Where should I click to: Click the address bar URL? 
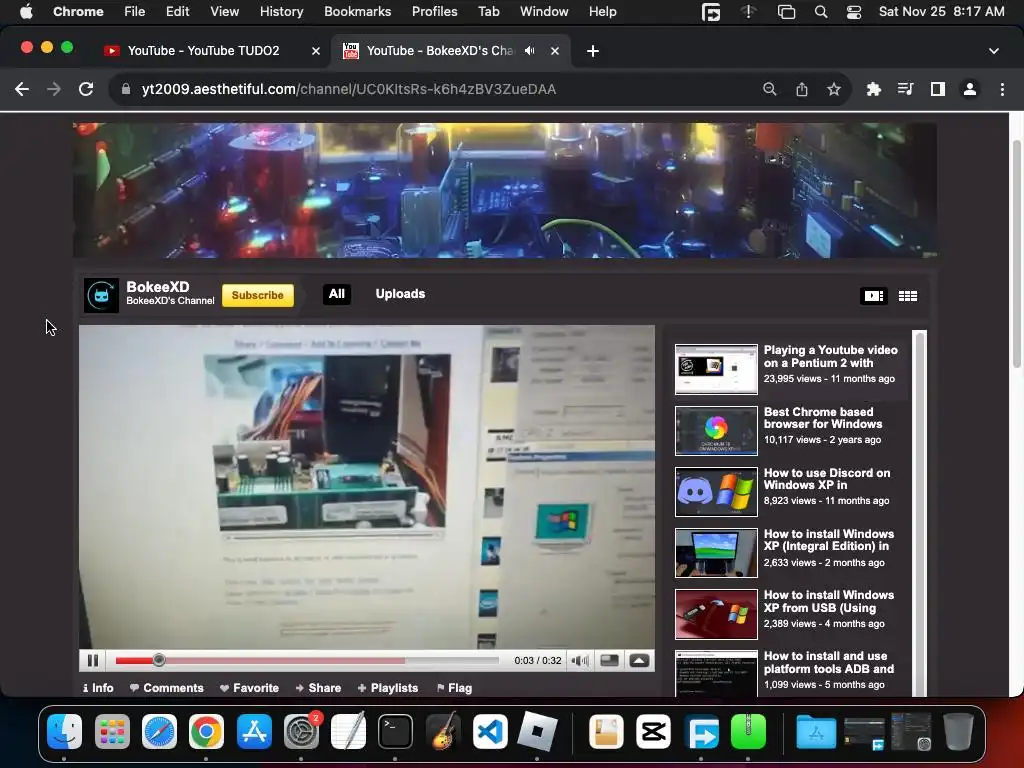pyautogui.click(x=349, y=89)
